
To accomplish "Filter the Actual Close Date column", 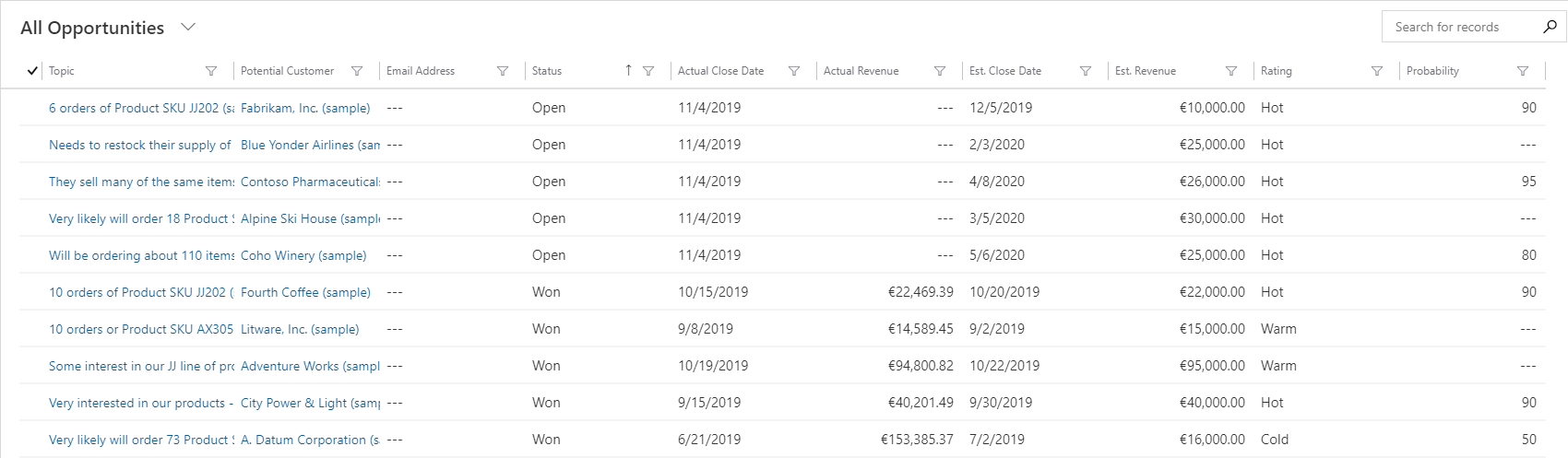I will point(794,71).
